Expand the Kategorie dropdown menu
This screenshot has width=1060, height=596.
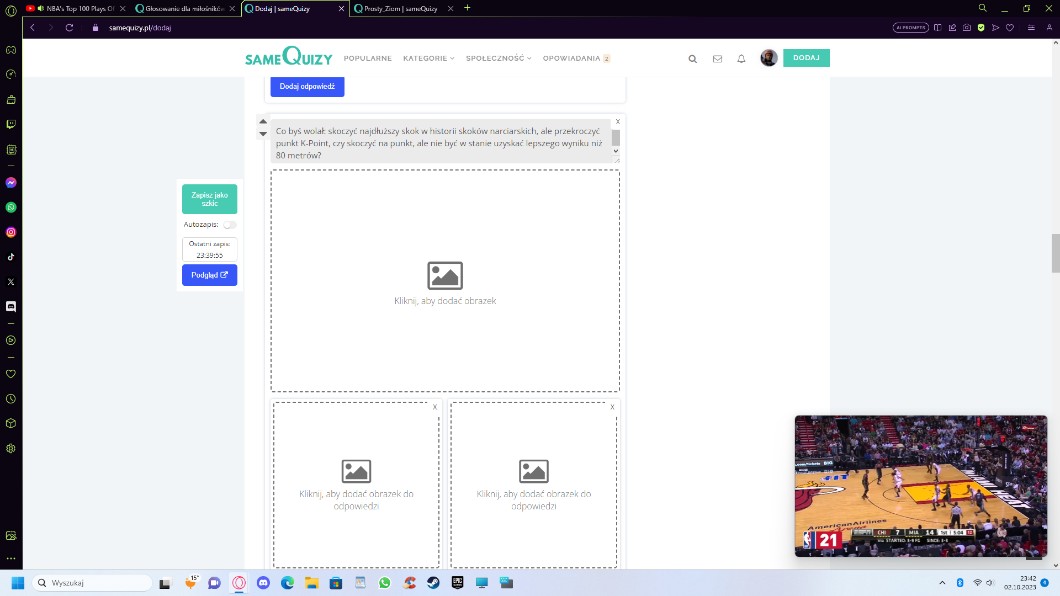[x=428, y=58]
